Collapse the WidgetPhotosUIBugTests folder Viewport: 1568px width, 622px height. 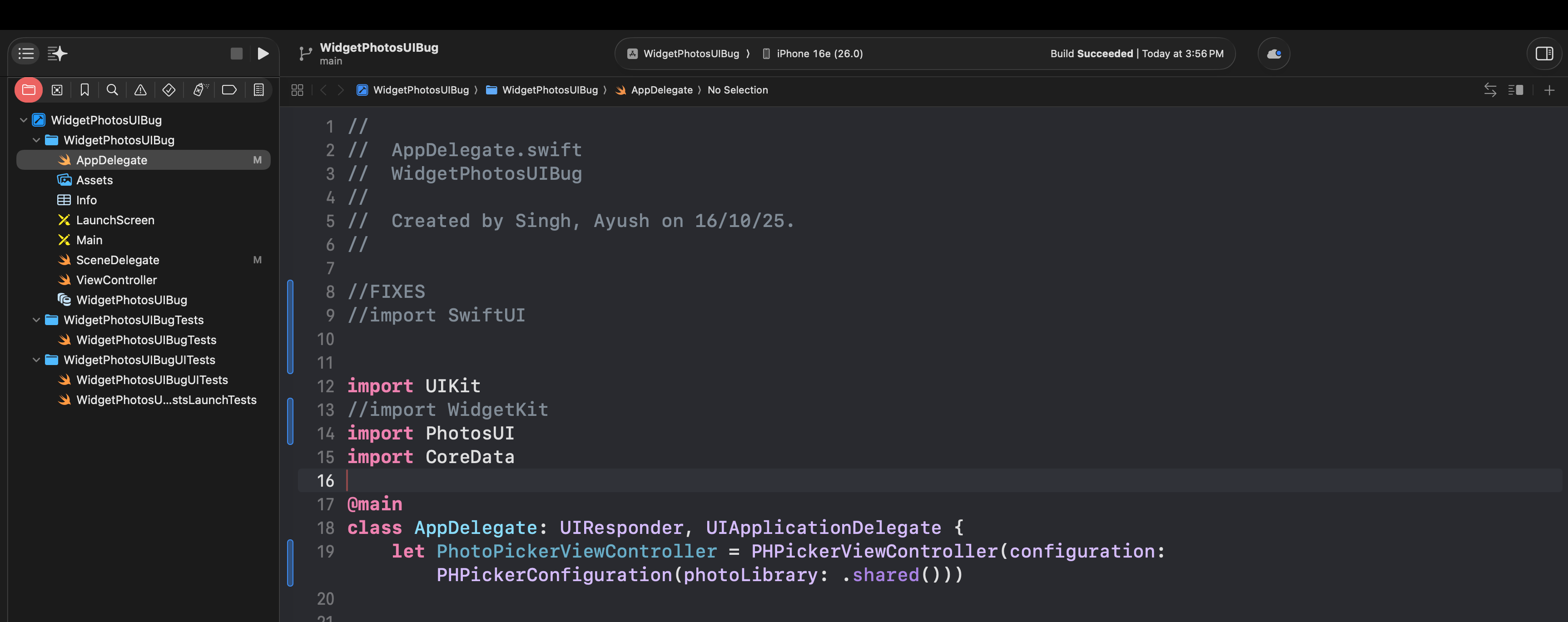(x=36, y=320)
